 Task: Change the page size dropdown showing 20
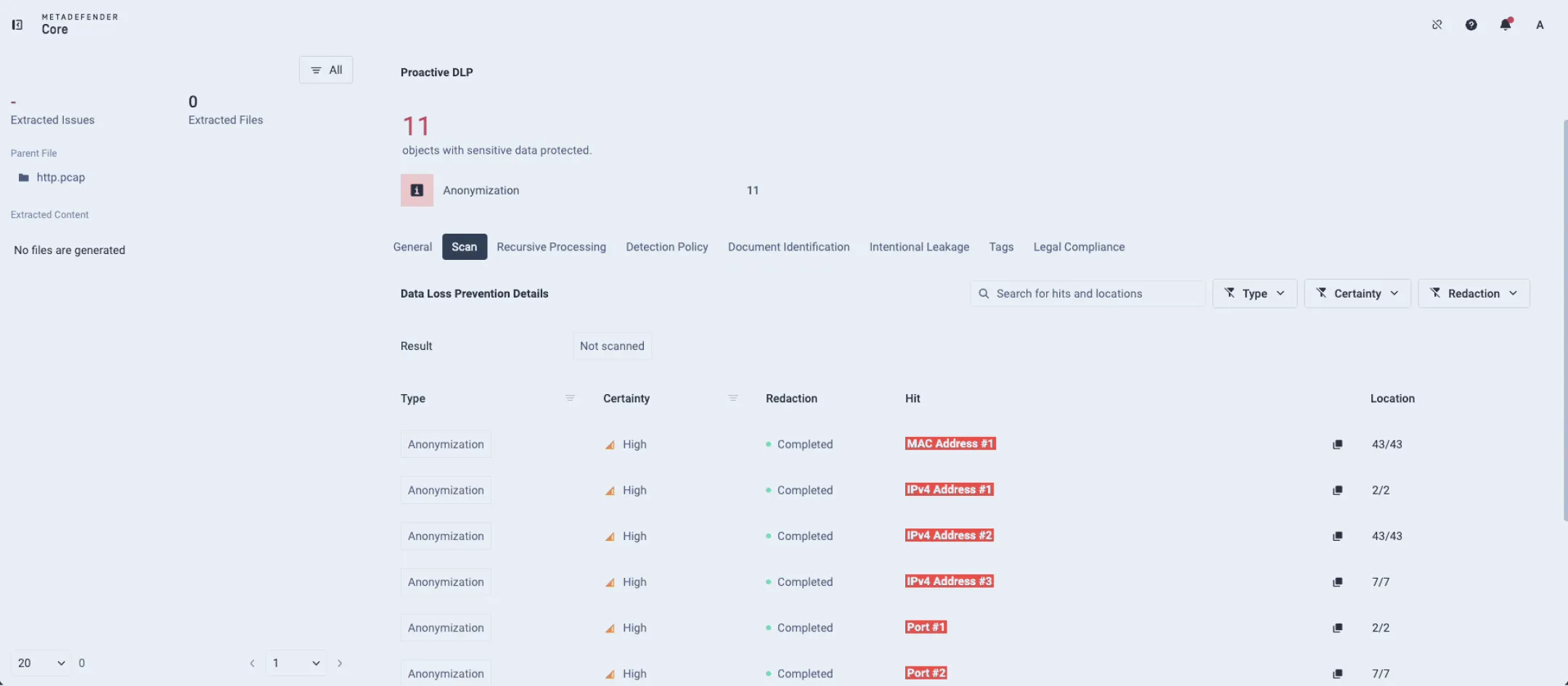pos(41,663)
